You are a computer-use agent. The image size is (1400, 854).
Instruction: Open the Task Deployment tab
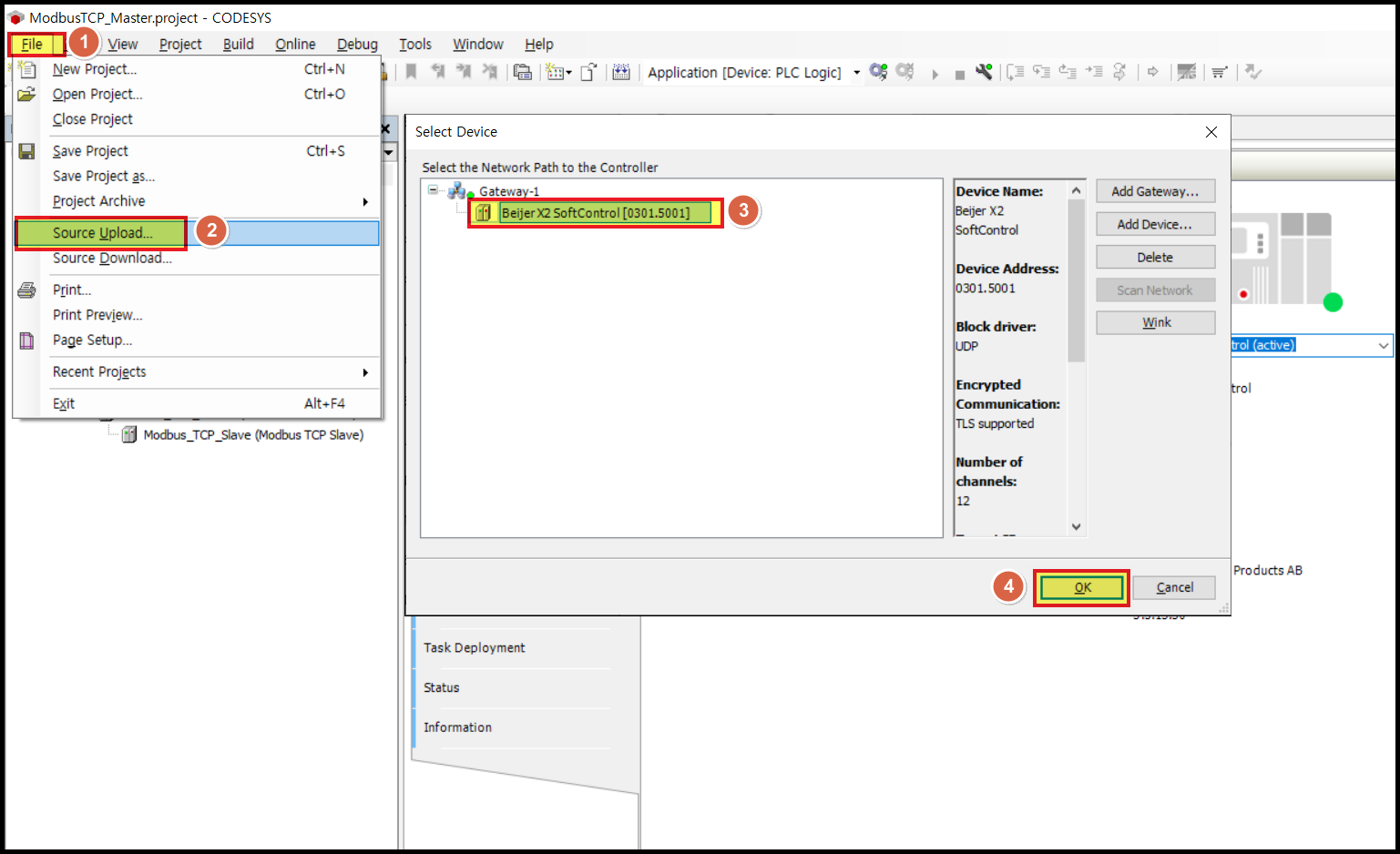pos(474,647)
